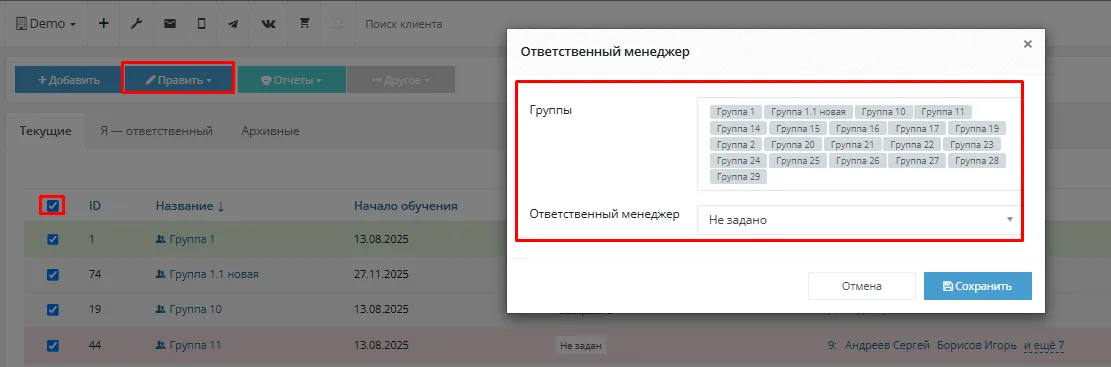Viewport: 1111px width, 367px height.
Task: Click the Группа 15 tag in dialog
Action: [798, 128]
